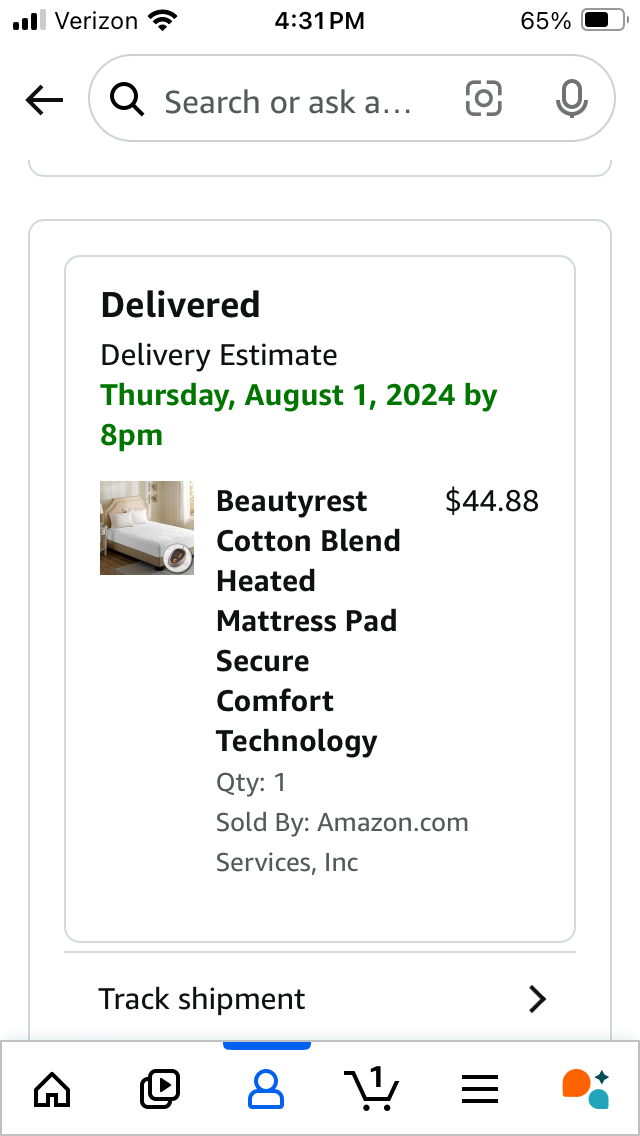Screen dimensions: 640x1136
Task: Tap the $44.88 item price
Action: tap(492, 501)
